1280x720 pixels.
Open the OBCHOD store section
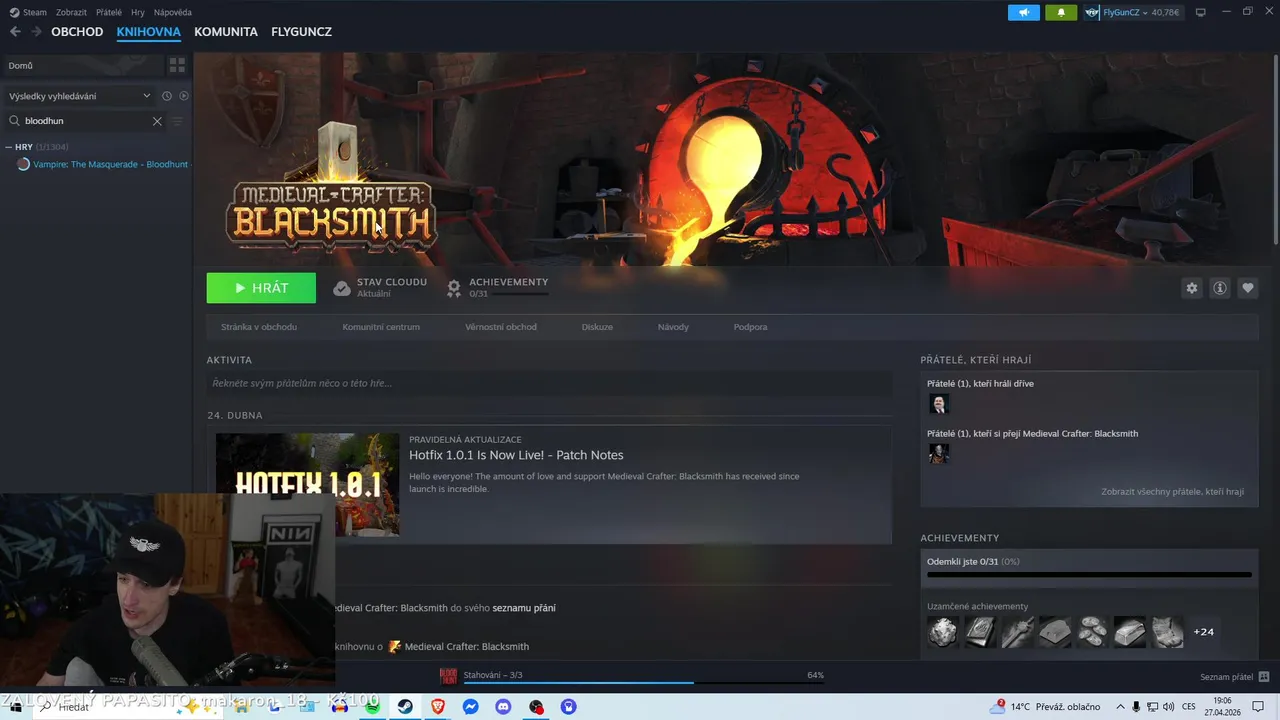77,32
